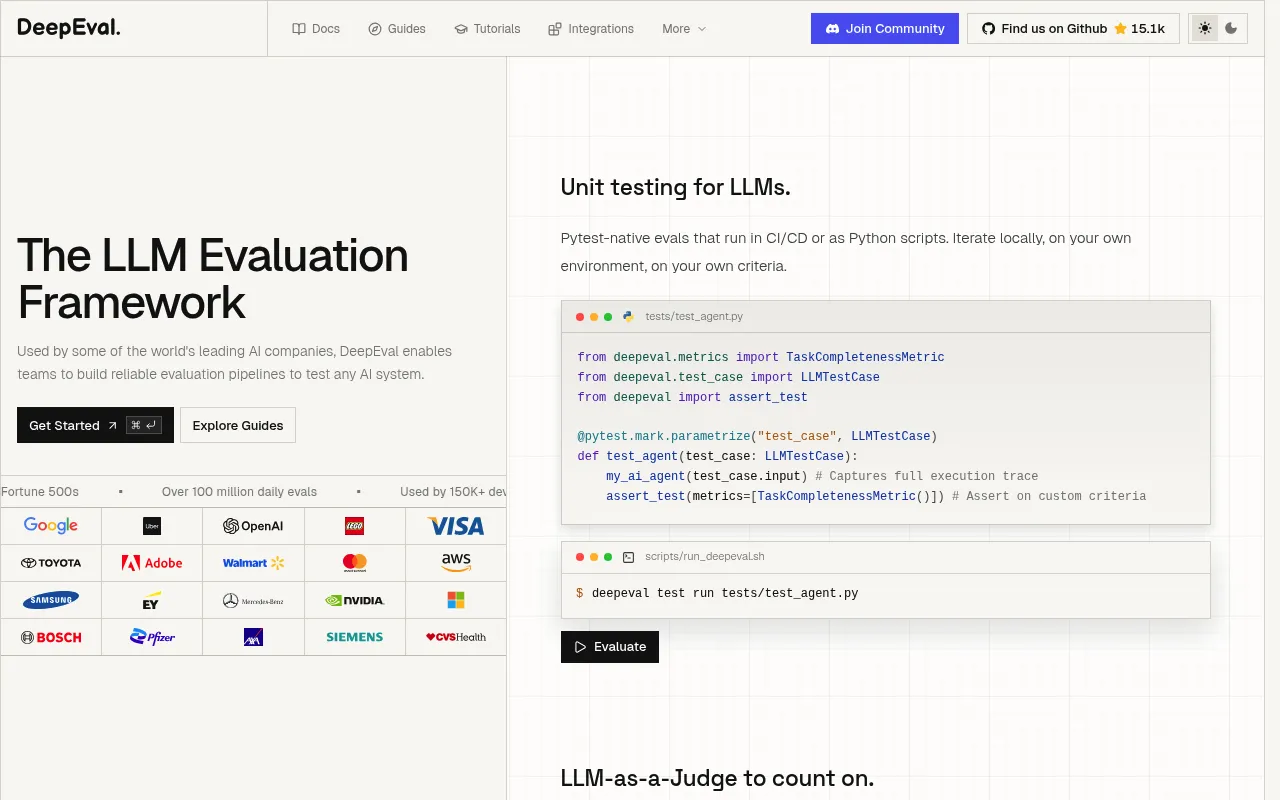This screenshot has height=800, width=1280.
Task: Select the aws logo tile
Action: pos(456,563)
